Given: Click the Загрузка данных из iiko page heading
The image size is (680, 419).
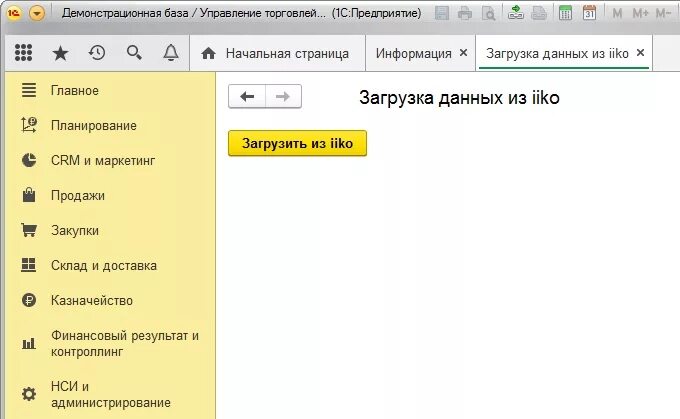Looking at the screenshot, I should pos(459,98).
